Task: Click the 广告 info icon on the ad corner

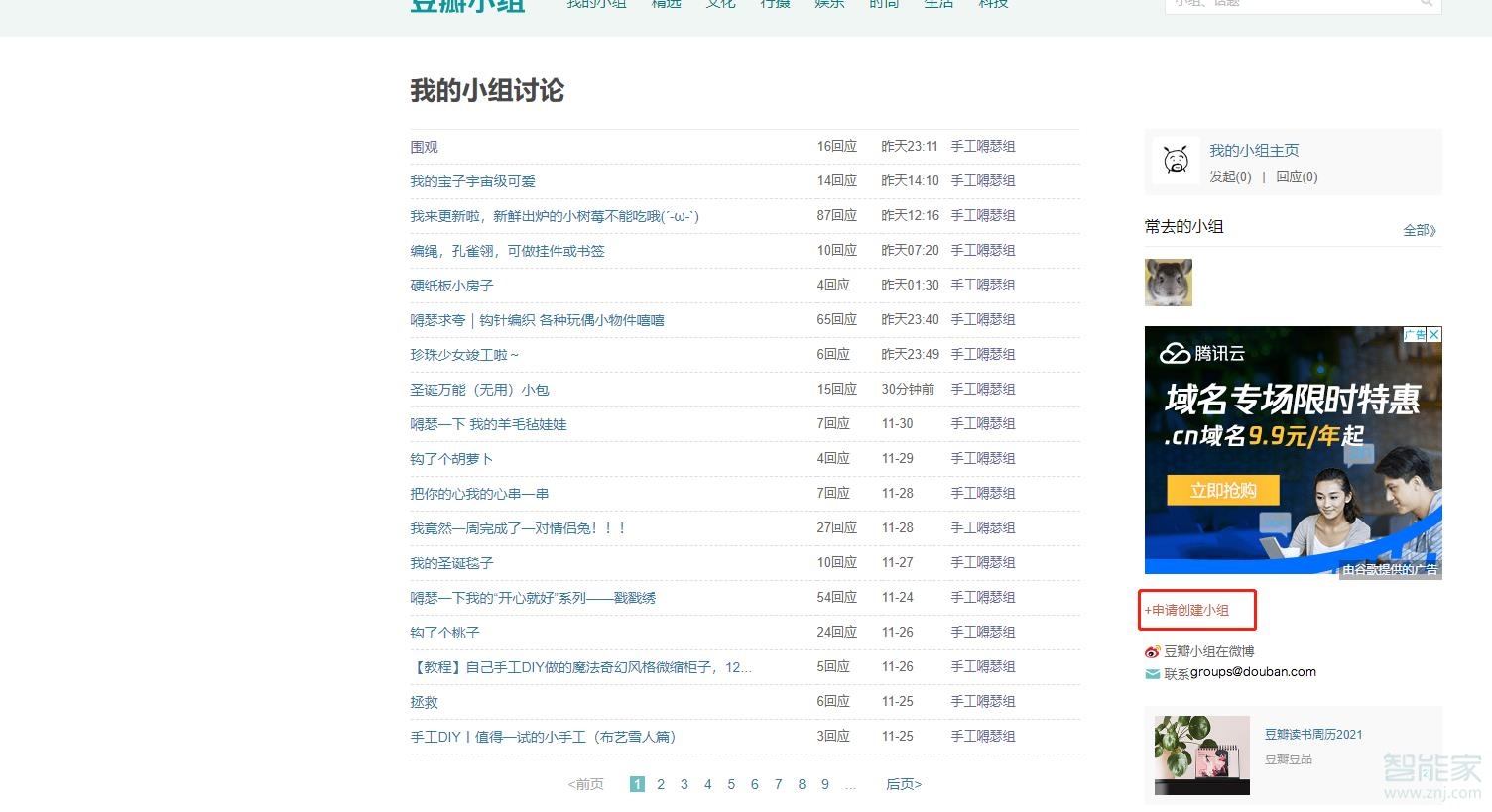Action: [1416, 335]
